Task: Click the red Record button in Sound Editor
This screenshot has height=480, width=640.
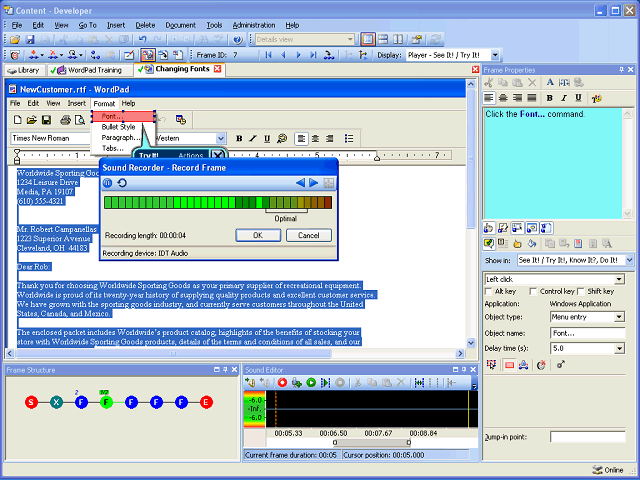Action: coord(282,382)
